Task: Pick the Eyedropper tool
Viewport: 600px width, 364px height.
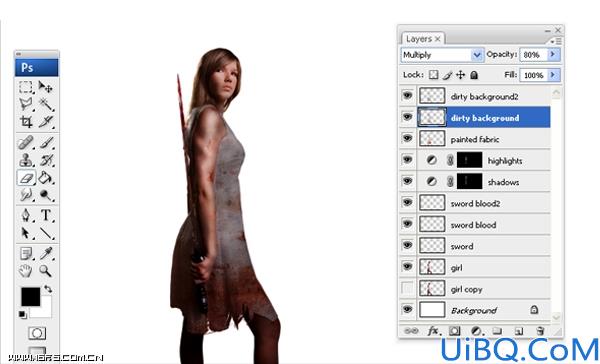Action: coord(46,253)
